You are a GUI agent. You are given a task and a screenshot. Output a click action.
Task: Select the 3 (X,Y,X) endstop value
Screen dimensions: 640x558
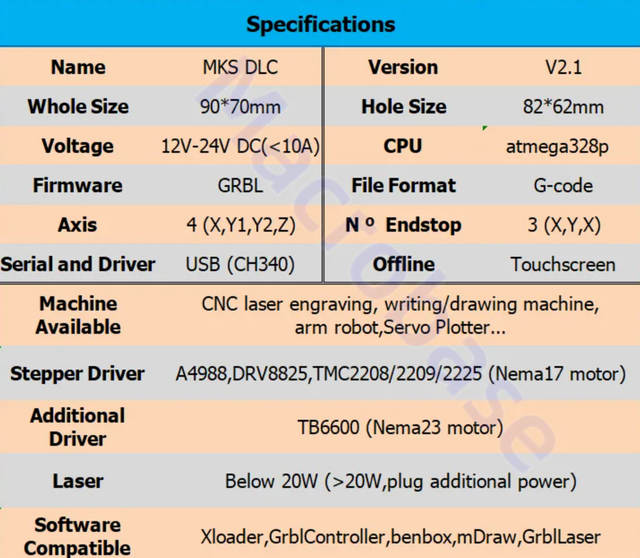[564, 225]
